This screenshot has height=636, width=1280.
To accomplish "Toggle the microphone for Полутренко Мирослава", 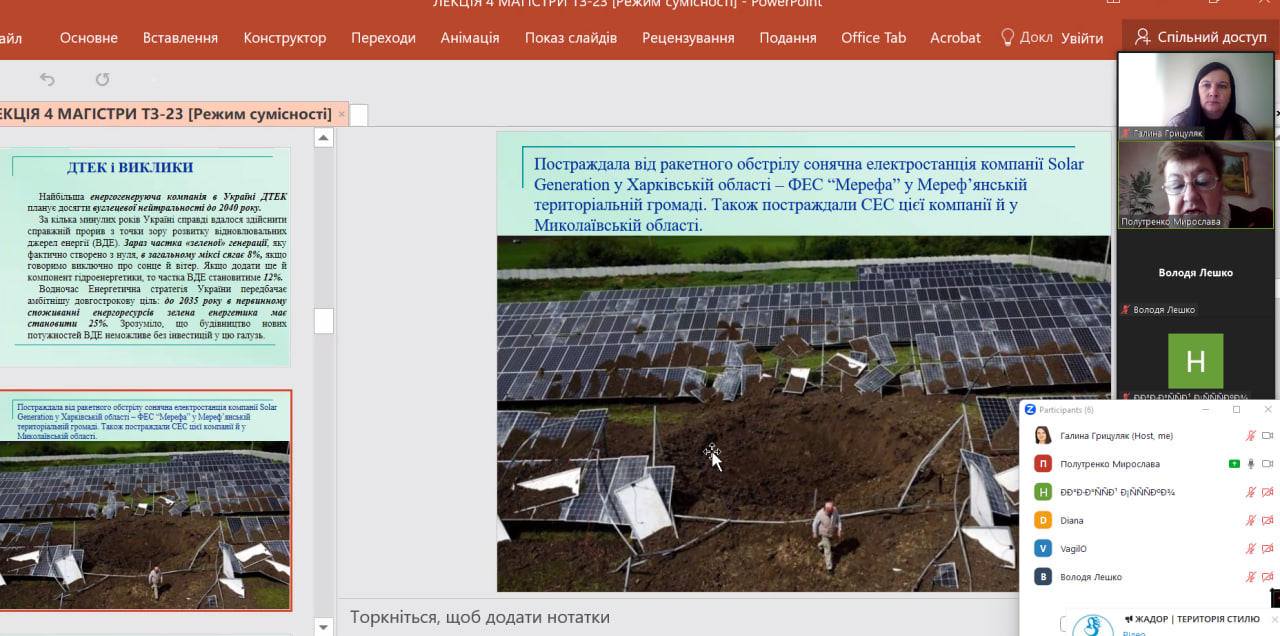I will pyautogui.click(x=1250, y=464).
